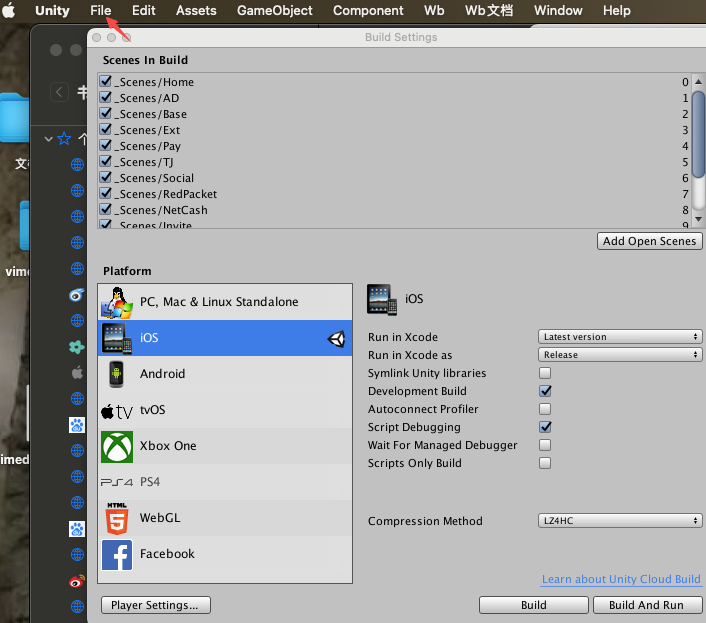Screen dimensions: 706x623
Task: Uncheck the _Scenes/RedPacket scene checkbox
Action: click(106, 193)
